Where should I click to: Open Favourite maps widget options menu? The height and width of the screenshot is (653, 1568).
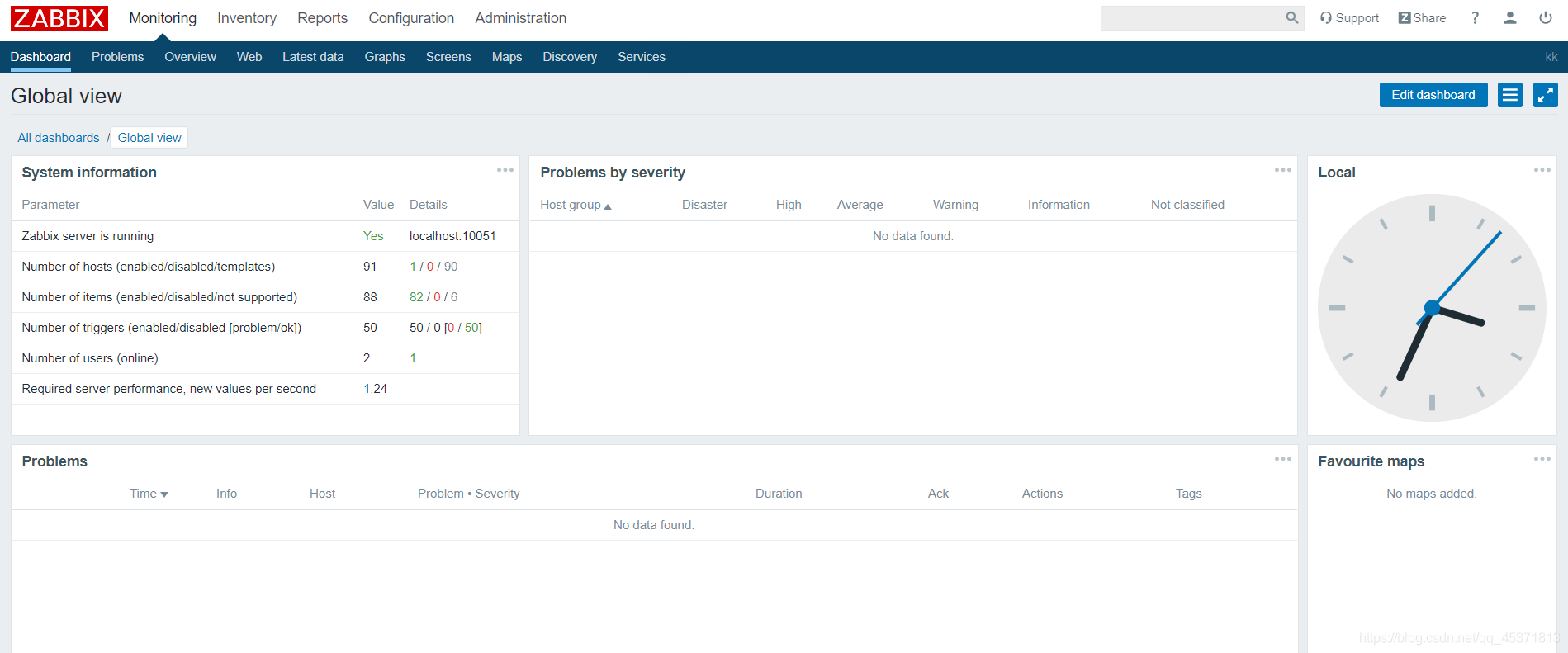(1542, 459)
